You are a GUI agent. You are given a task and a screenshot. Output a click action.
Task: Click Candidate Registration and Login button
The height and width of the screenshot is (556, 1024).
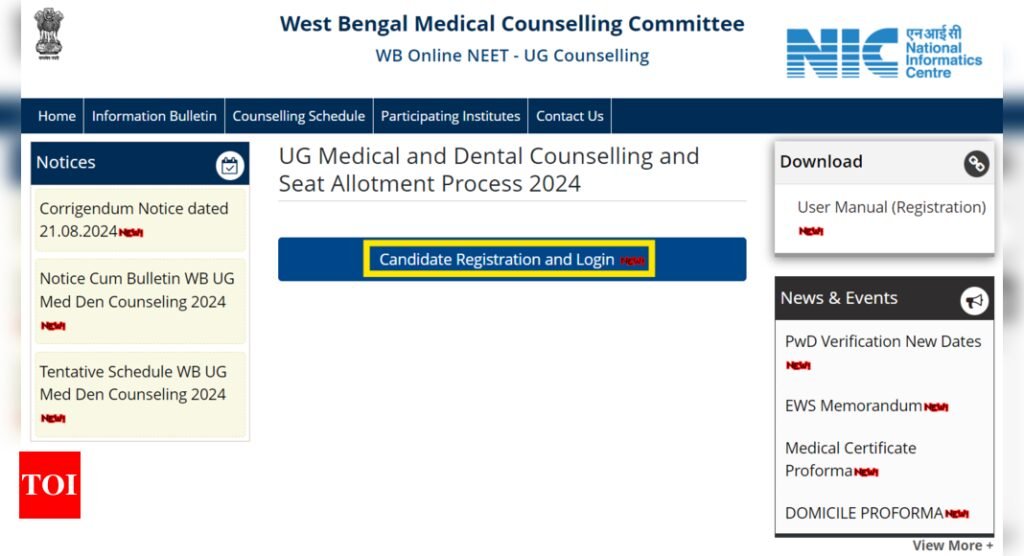[x=512, y=259]
